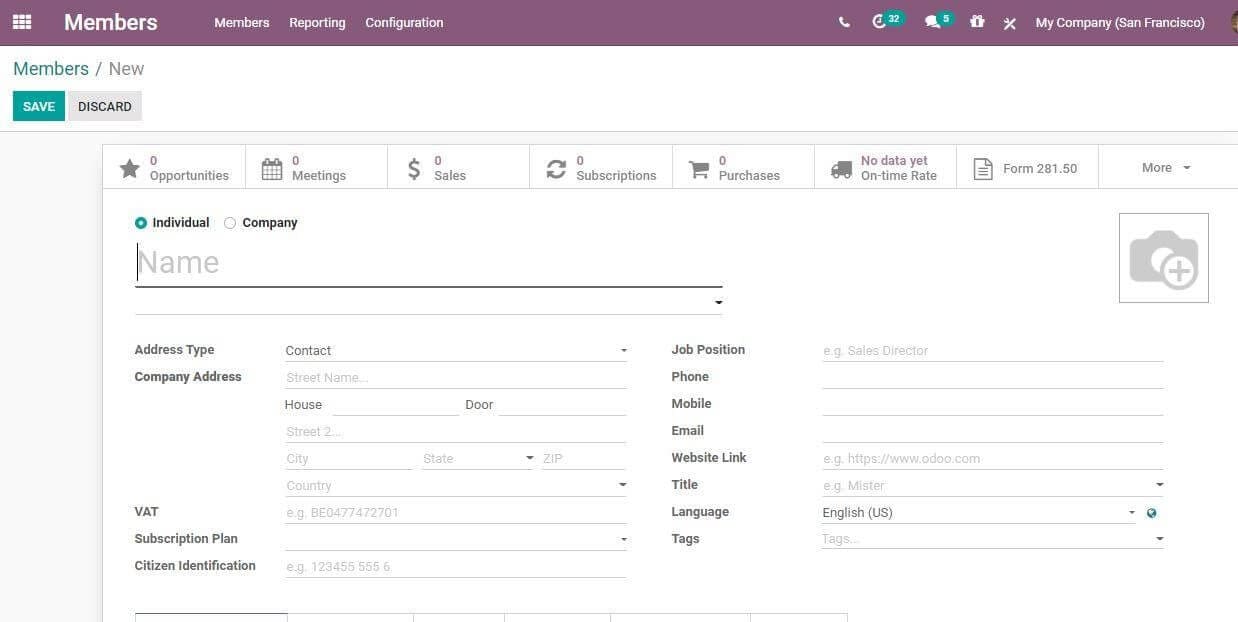Upload a photo via the camera placeholder

[x=1164, y=258]
